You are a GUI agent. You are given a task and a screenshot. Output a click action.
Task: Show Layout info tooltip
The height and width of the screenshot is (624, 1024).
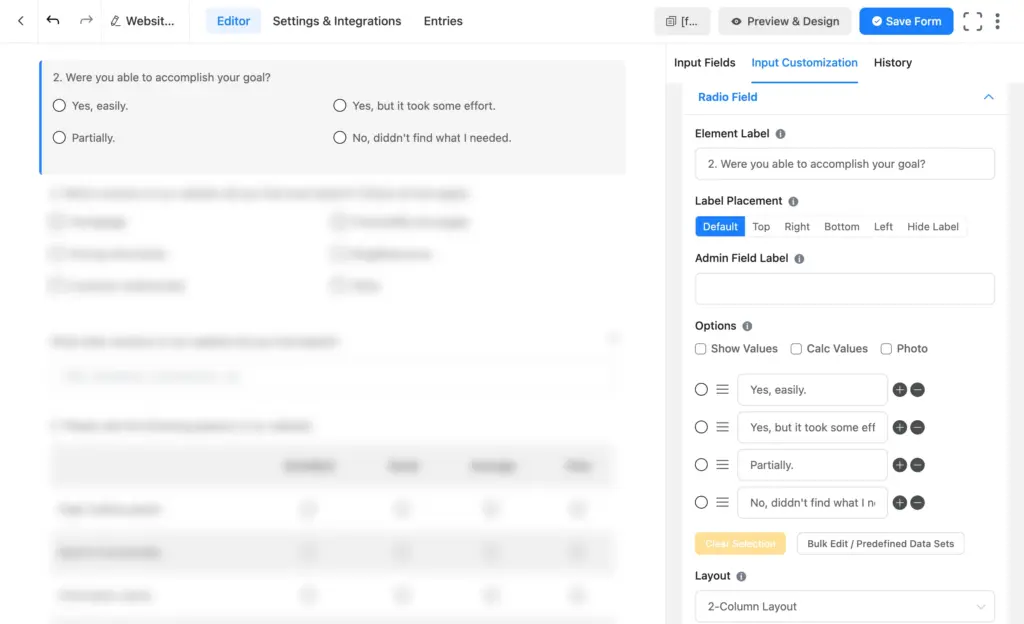(741, 576)
